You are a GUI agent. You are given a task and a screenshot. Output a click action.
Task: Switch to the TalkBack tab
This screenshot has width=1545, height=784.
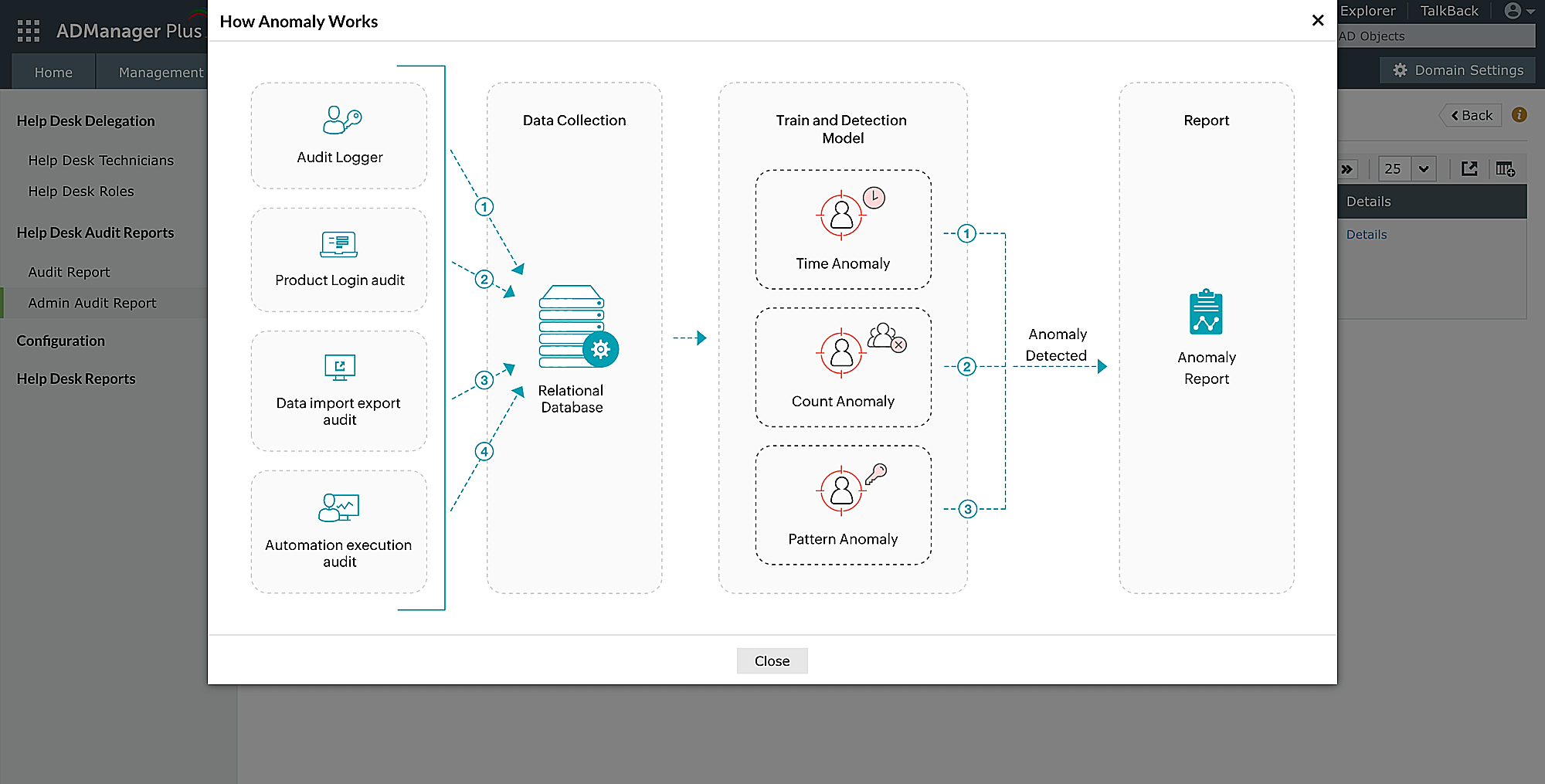1448,11
